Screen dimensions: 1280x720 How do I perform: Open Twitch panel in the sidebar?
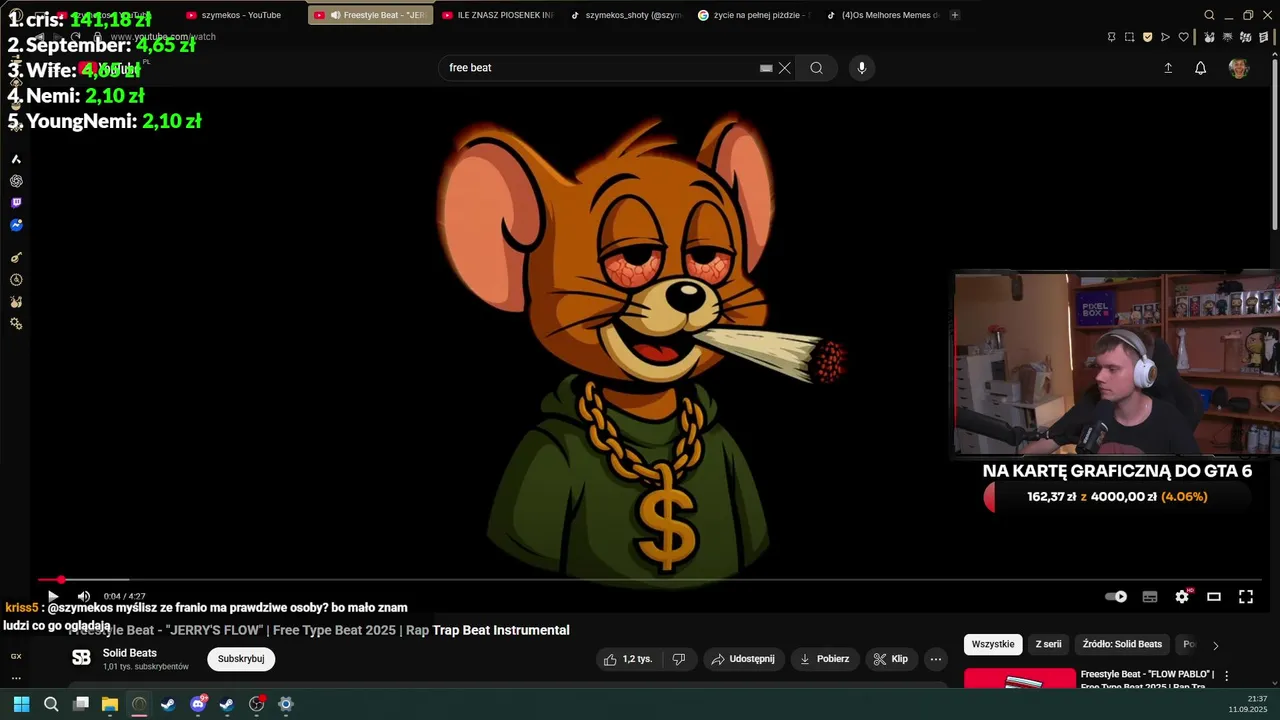16,203
